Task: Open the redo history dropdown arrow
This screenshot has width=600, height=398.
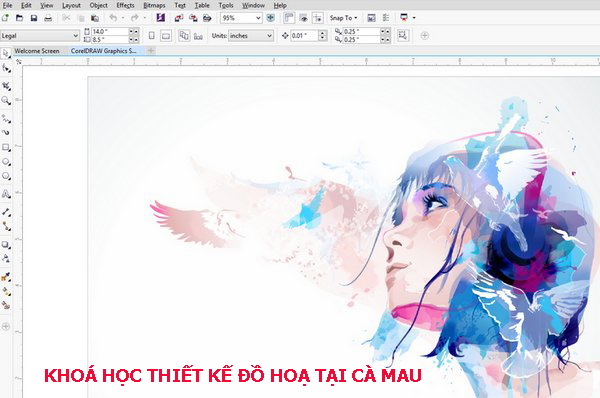Action: (145, 18)
